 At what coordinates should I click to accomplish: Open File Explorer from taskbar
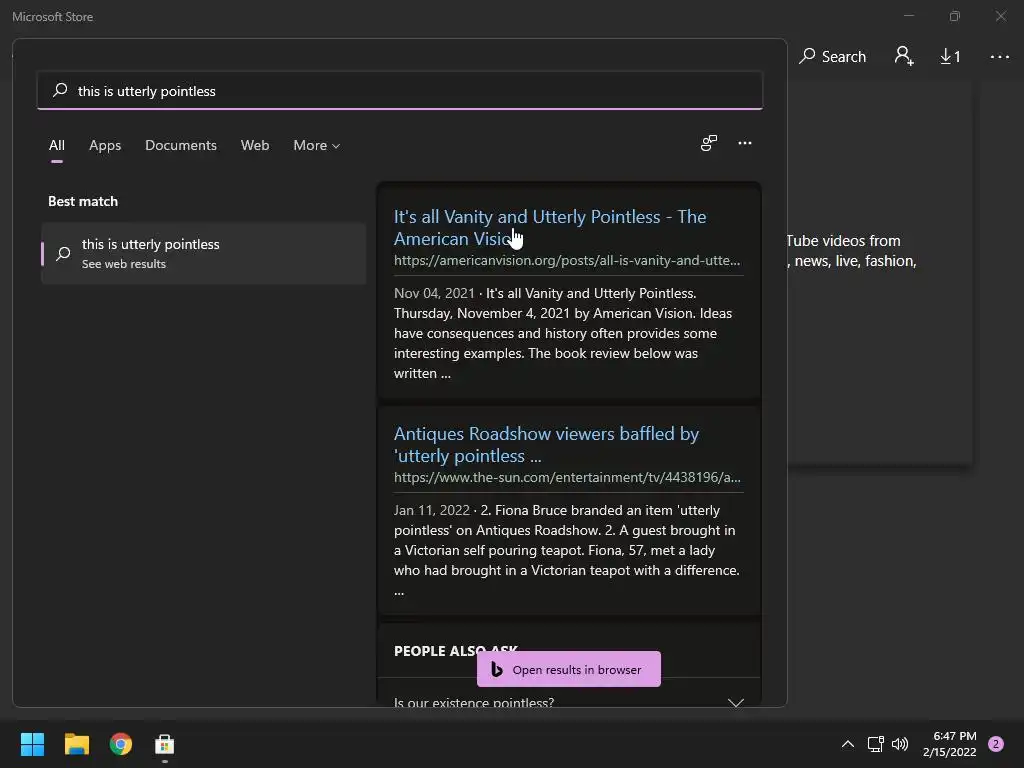(76, 744)
